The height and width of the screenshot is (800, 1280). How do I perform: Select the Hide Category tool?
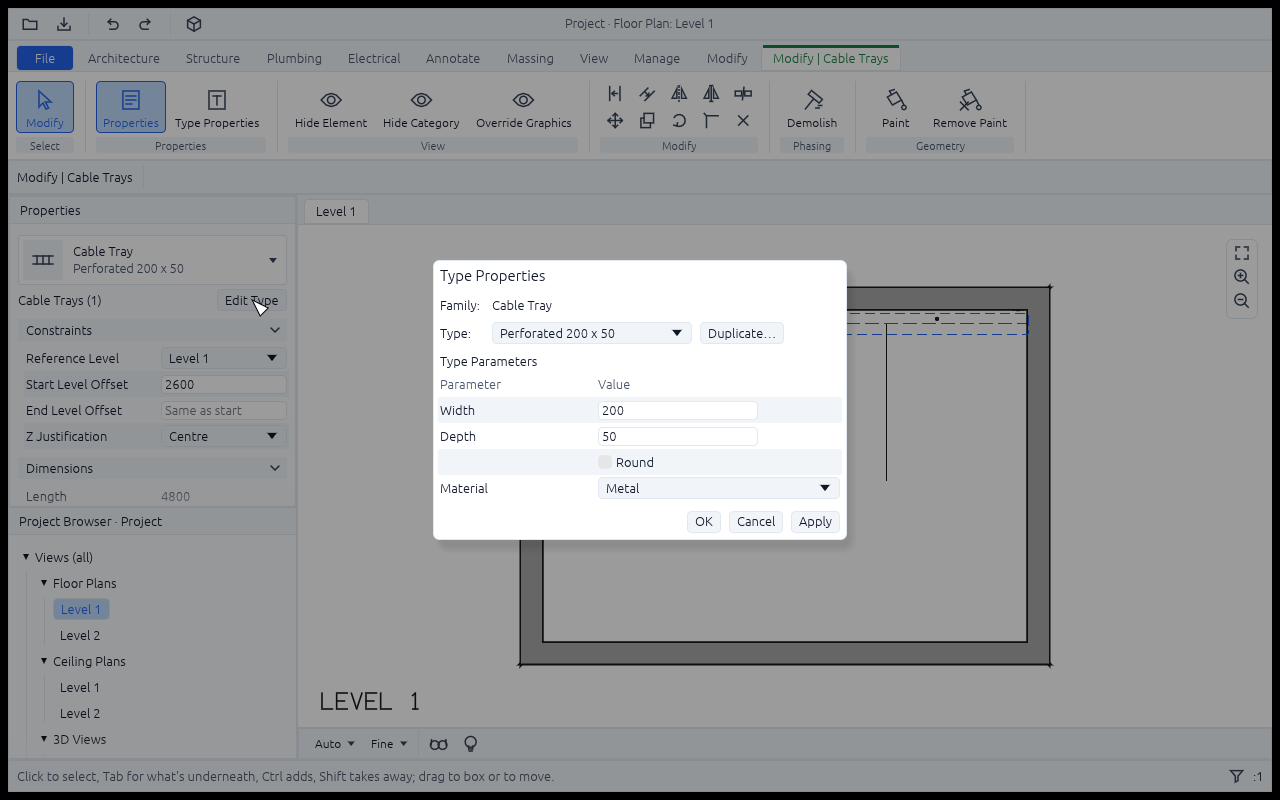pos(421,108)
